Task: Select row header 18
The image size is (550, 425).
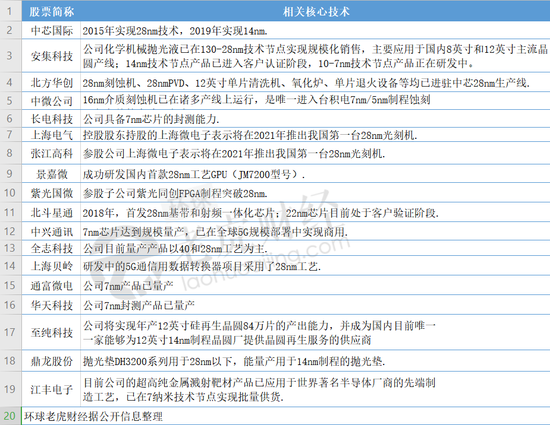Action: (x=11, y=360)
